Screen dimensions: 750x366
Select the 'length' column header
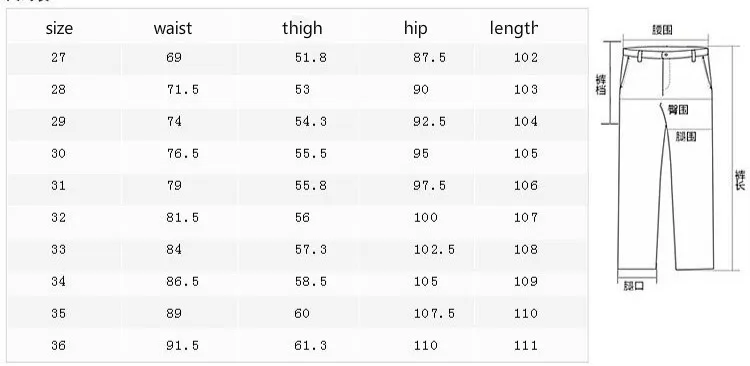[514, 28]
